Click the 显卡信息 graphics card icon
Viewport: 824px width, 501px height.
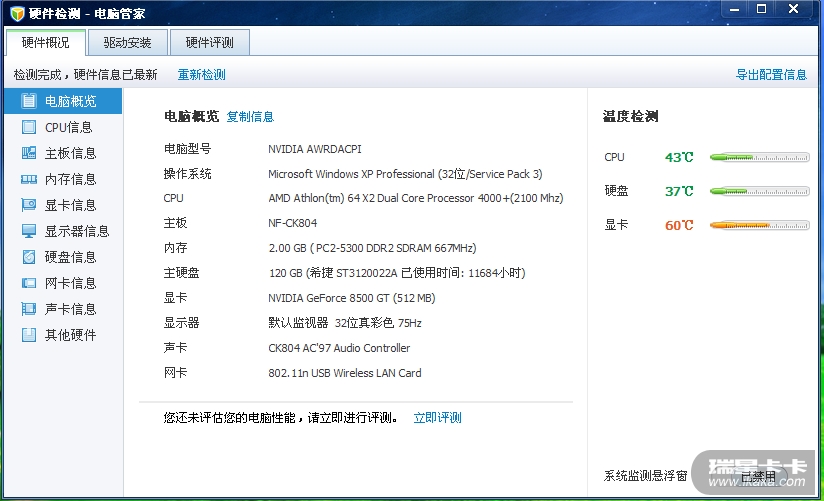pos(29,205)
